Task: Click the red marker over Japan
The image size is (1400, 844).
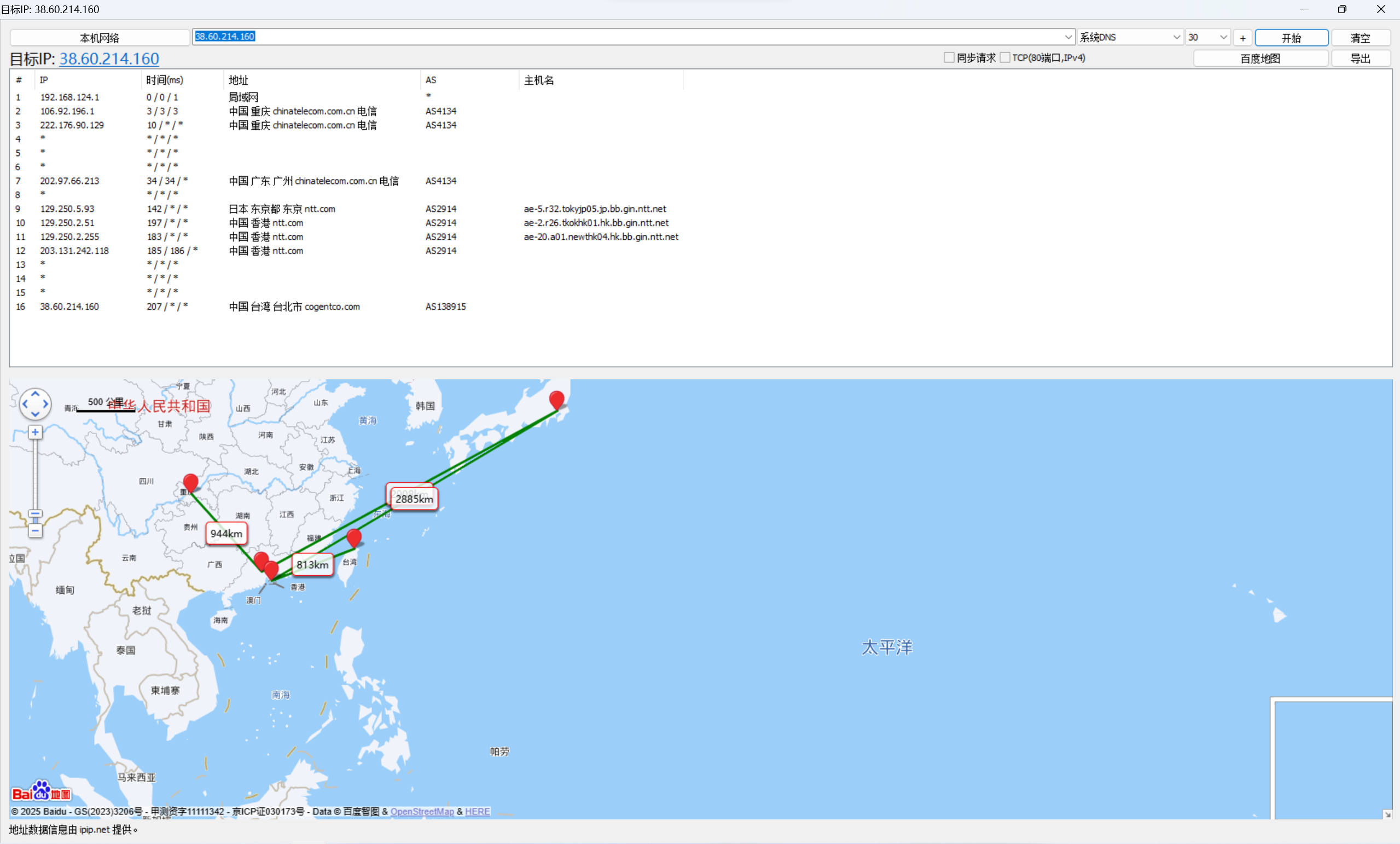Action: point(557,399)
